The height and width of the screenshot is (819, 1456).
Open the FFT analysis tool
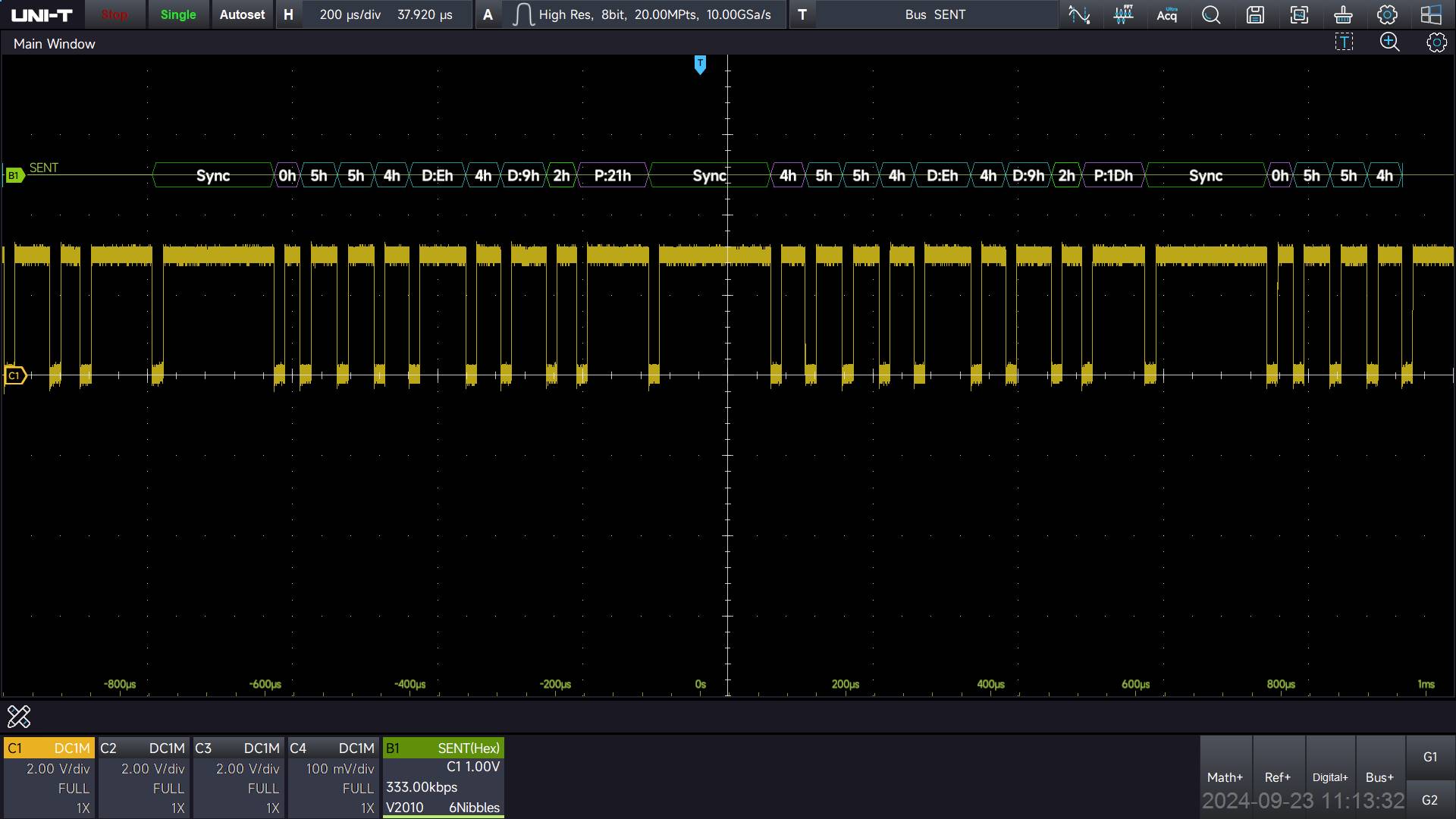click(x=1123, y=14)
